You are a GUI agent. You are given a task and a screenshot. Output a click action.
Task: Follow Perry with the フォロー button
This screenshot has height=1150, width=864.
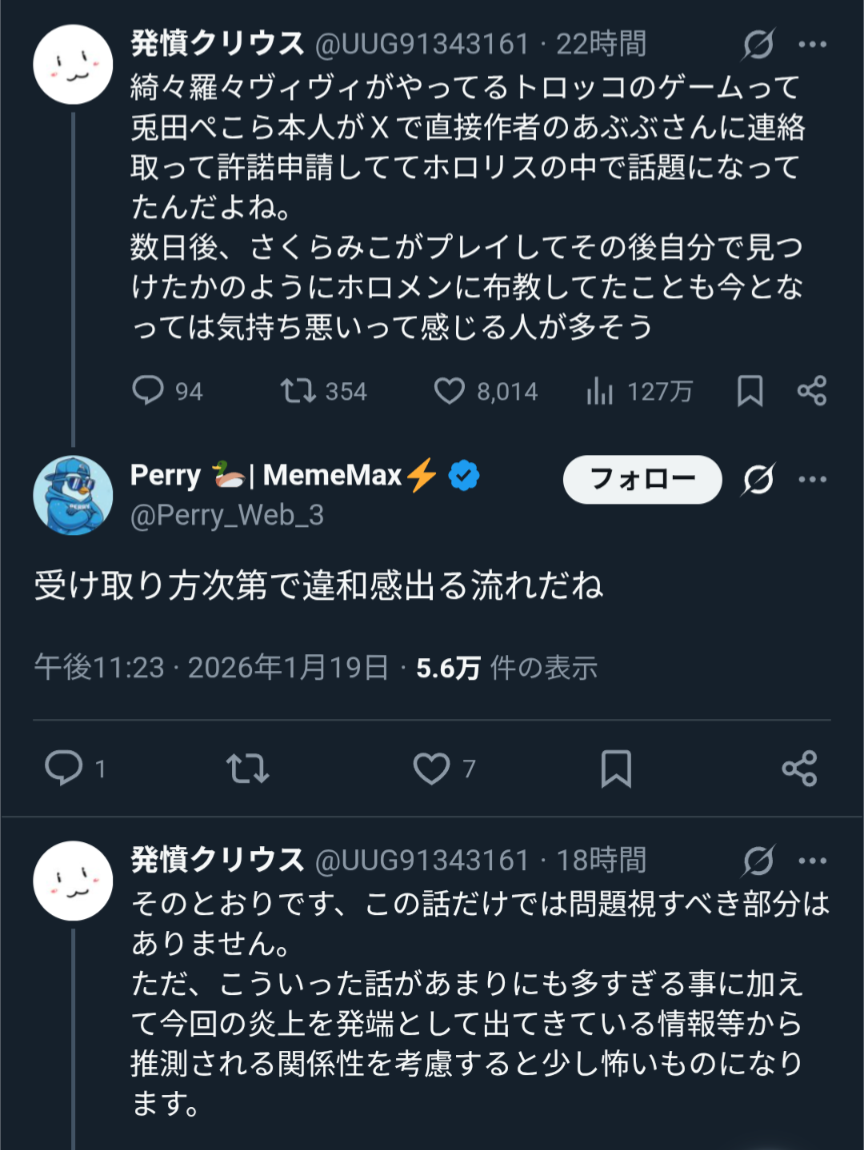(642, 479)
